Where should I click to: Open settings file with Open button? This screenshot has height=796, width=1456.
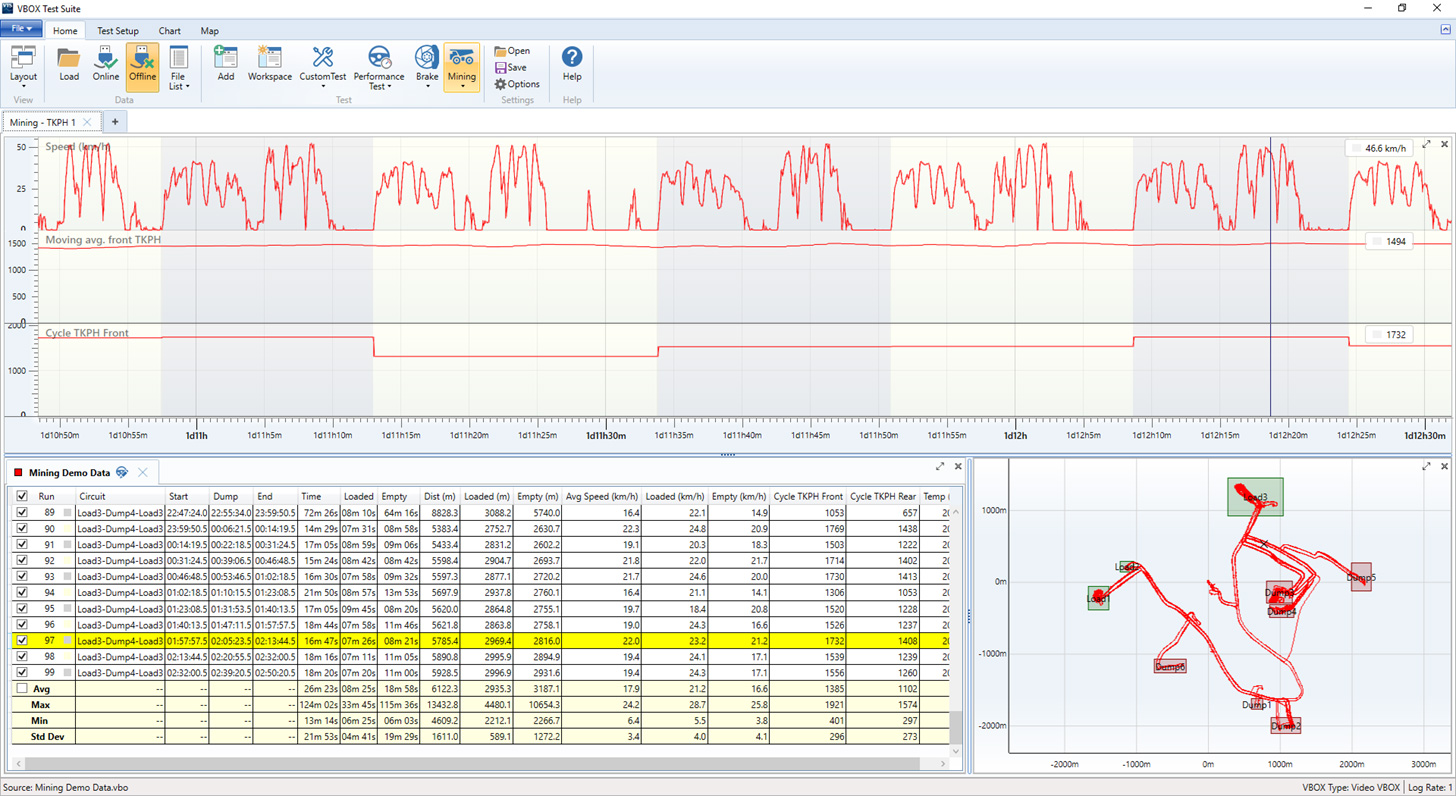point(512,51)
